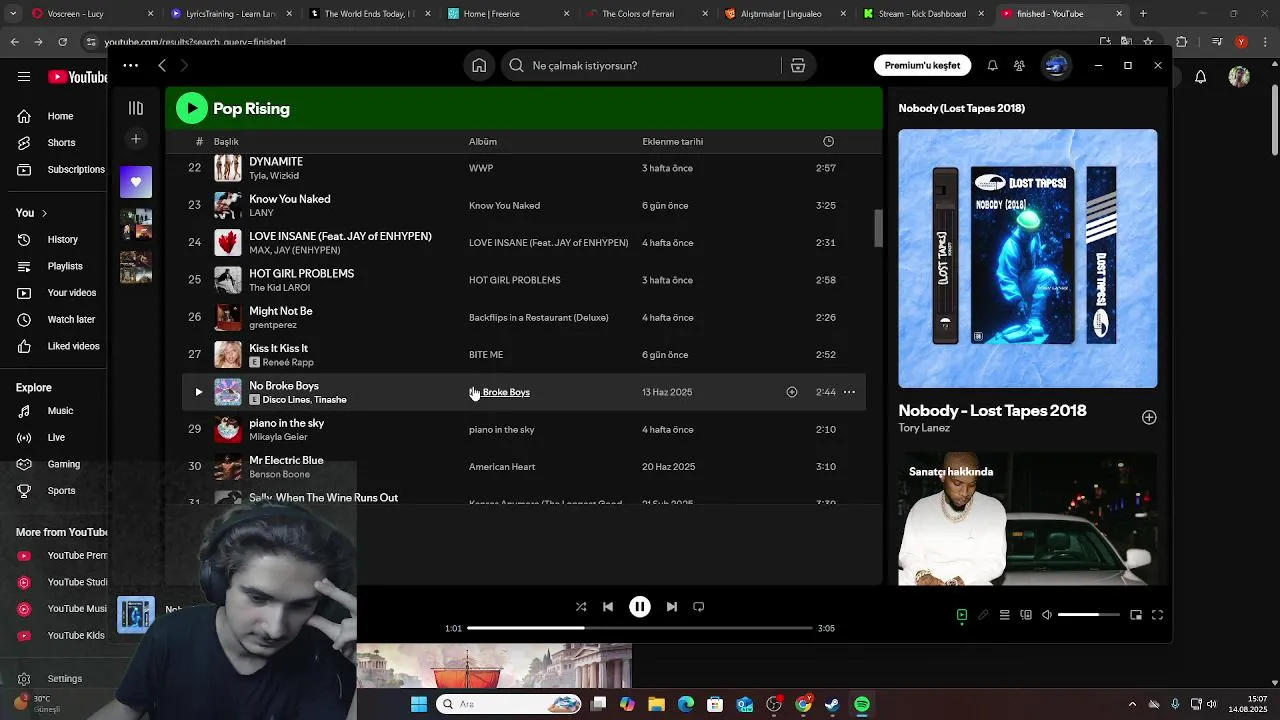Open the Liked Songs purple heart tile
Image resolution: width=1280 pixels, height=720 pixels.
tap(136, 182)
